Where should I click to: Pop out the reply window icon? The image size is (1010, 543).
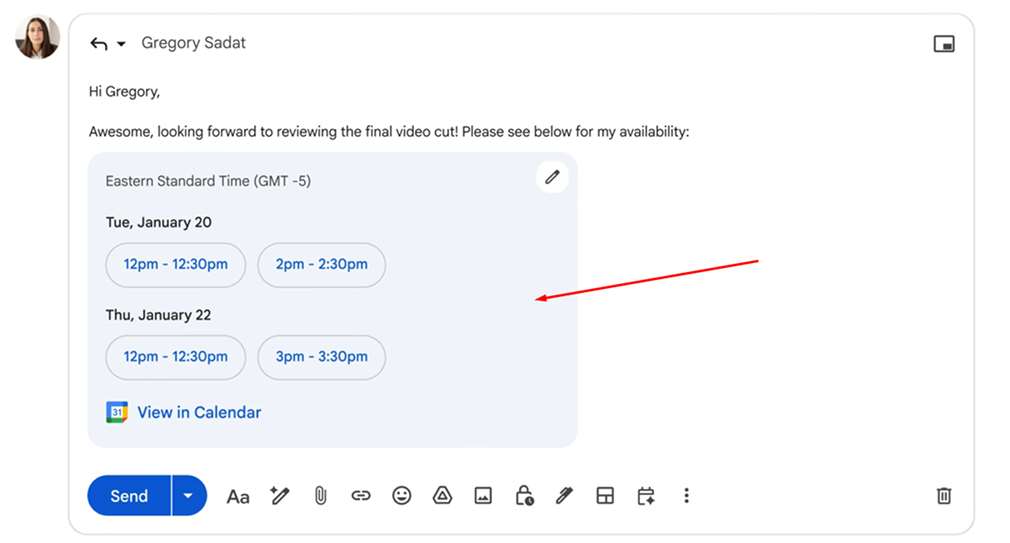(943, 44)
